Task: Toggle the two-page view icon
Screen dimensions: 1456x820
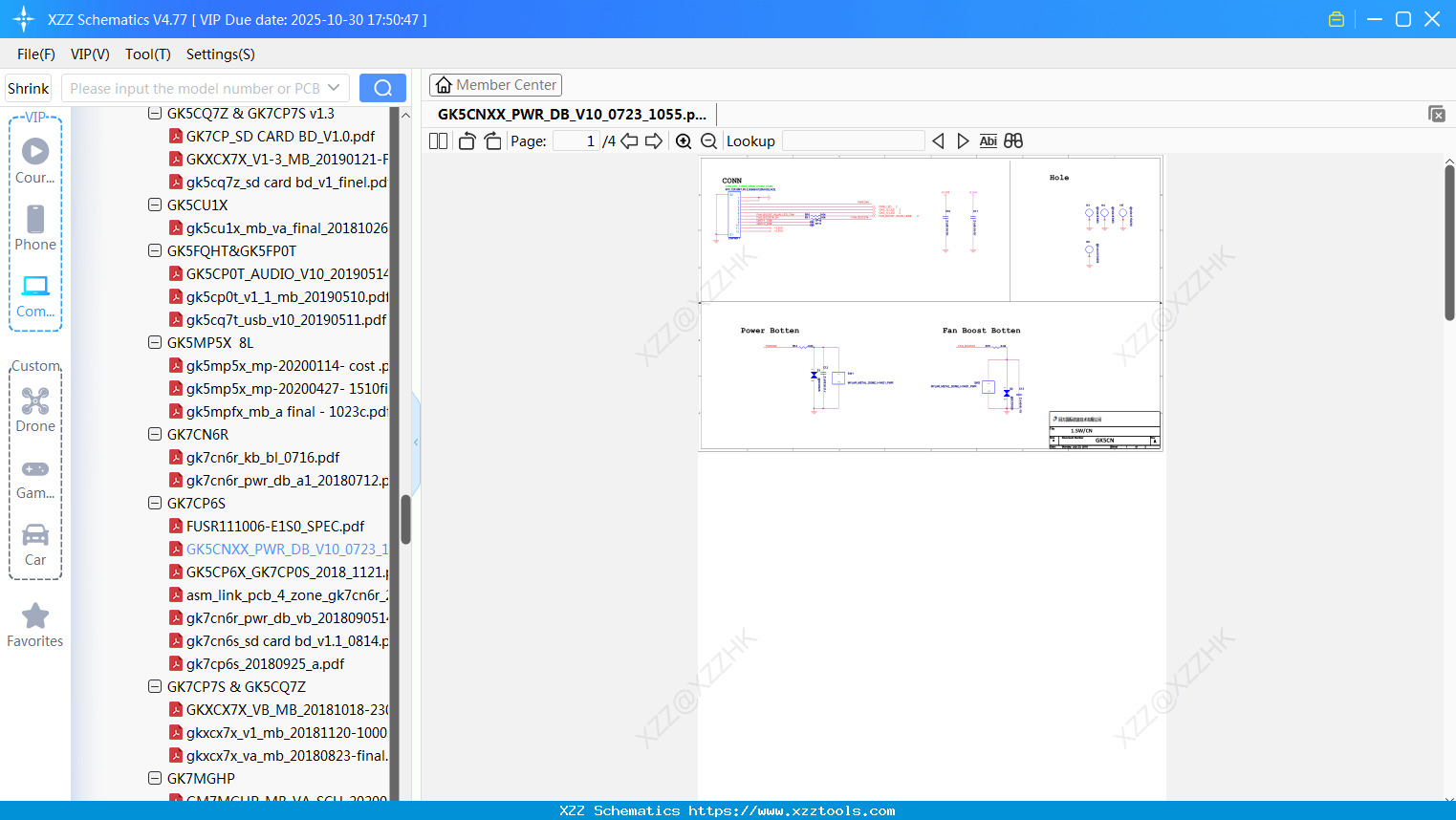Action: [438, 141]
